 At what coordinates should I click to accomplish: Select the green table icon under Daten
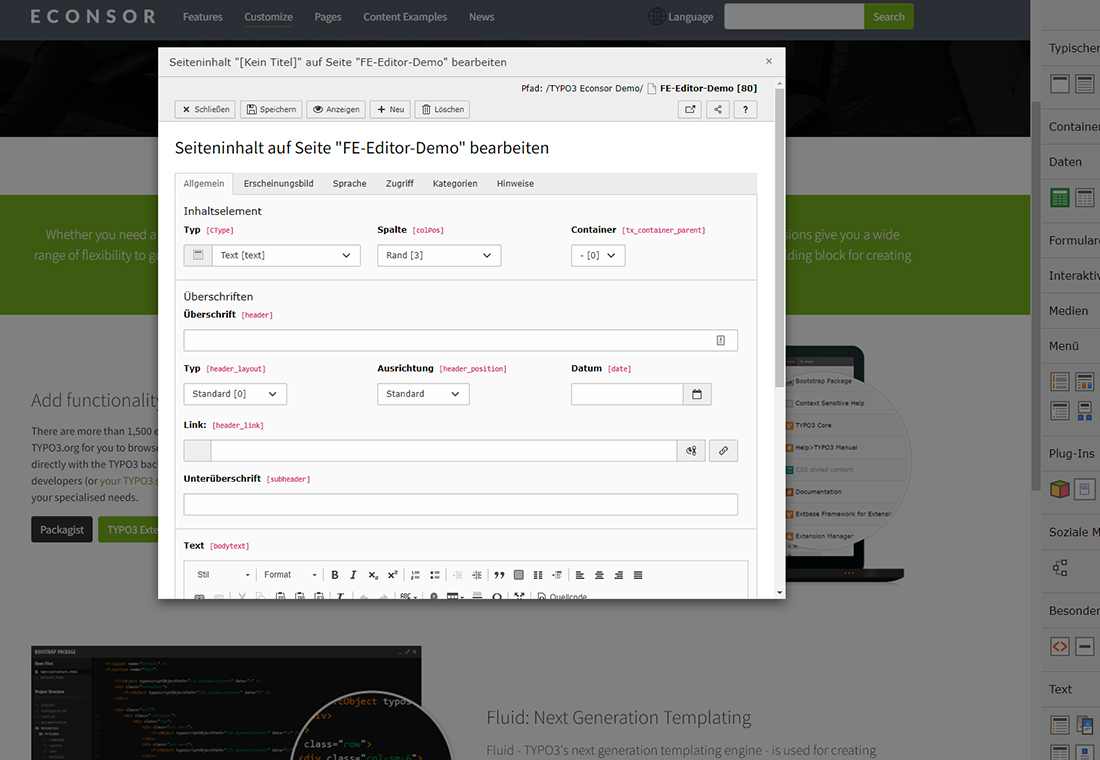[1060, 197]
